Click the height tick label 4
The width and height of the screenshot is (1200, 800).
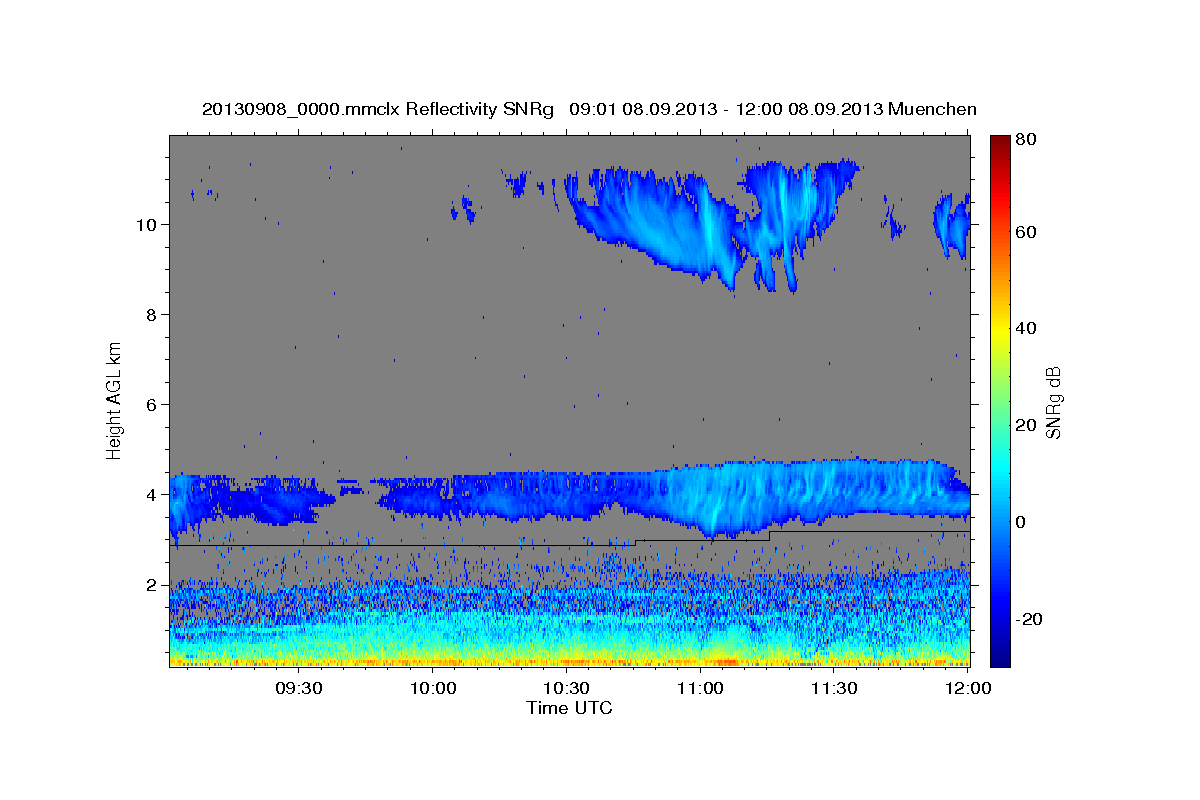[x=152, y=494]
